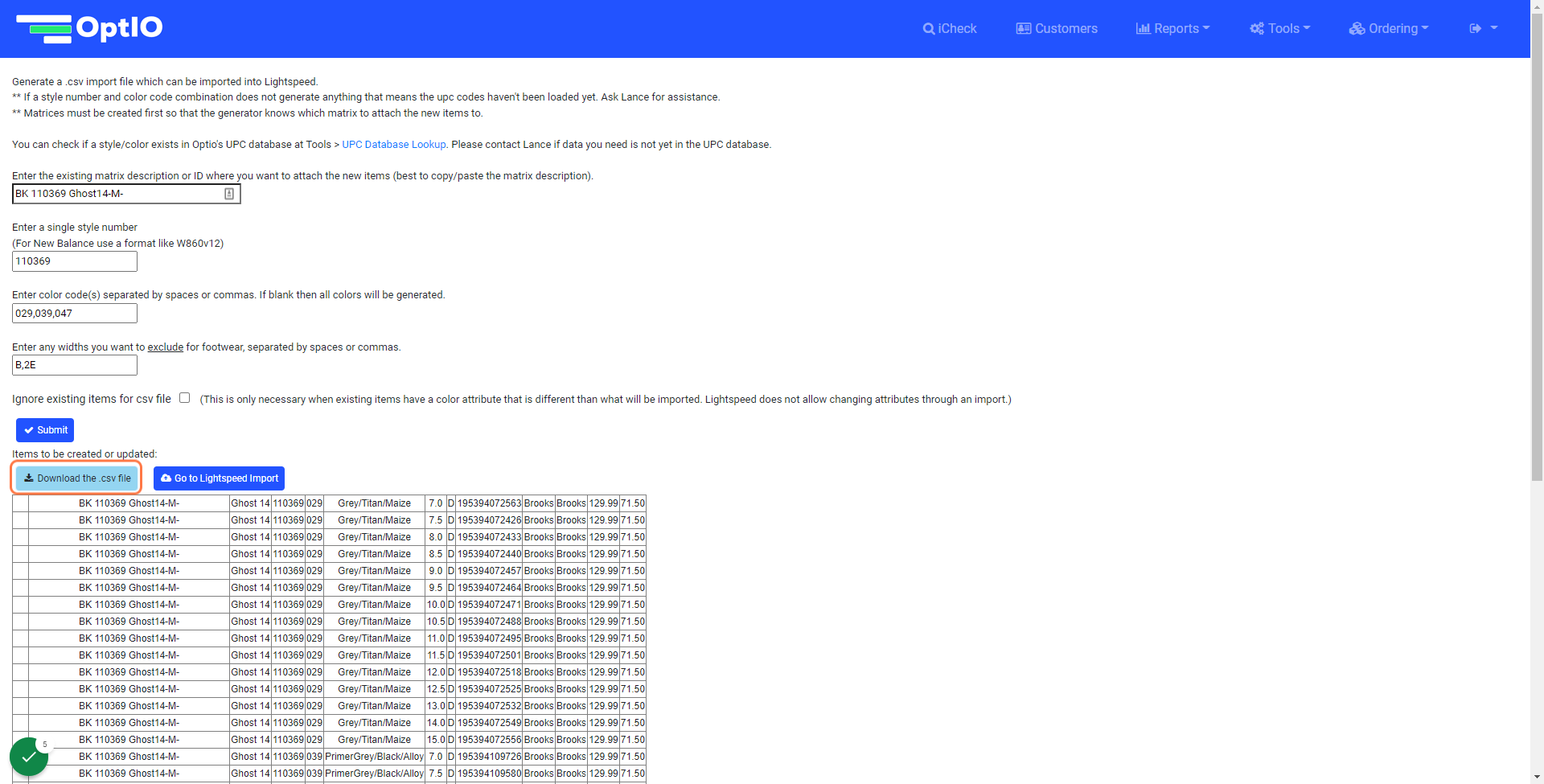The image size is (1544, 784).
Task: Go to the Customers page
Action: 1057,28
